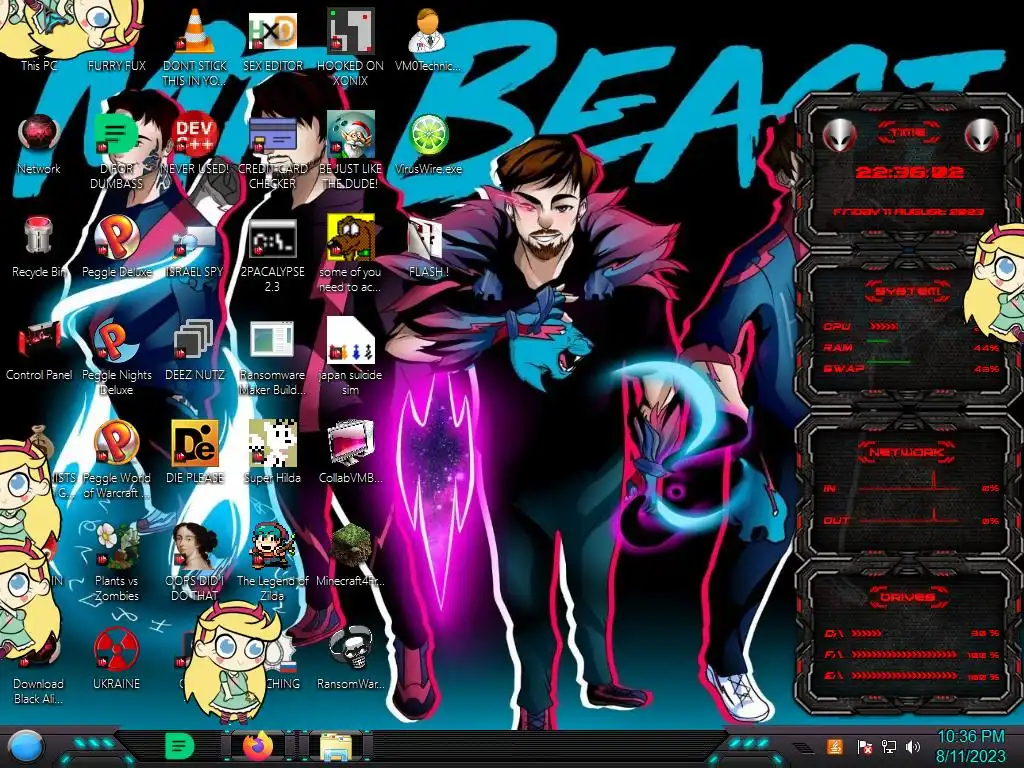Run the VirusWire.exe lime icon
Screen dimensions: 1024x768
pyautogui.click(x=428, y=135)
